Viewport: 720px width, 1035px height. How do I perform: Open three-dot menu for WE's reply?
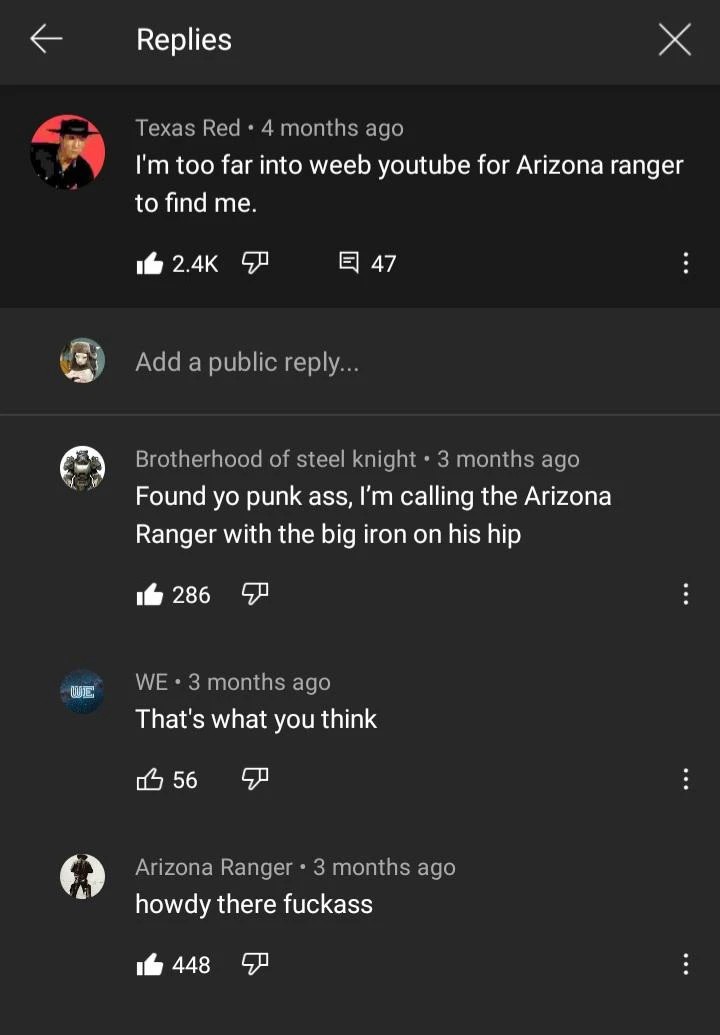click(x=686, y=779)
